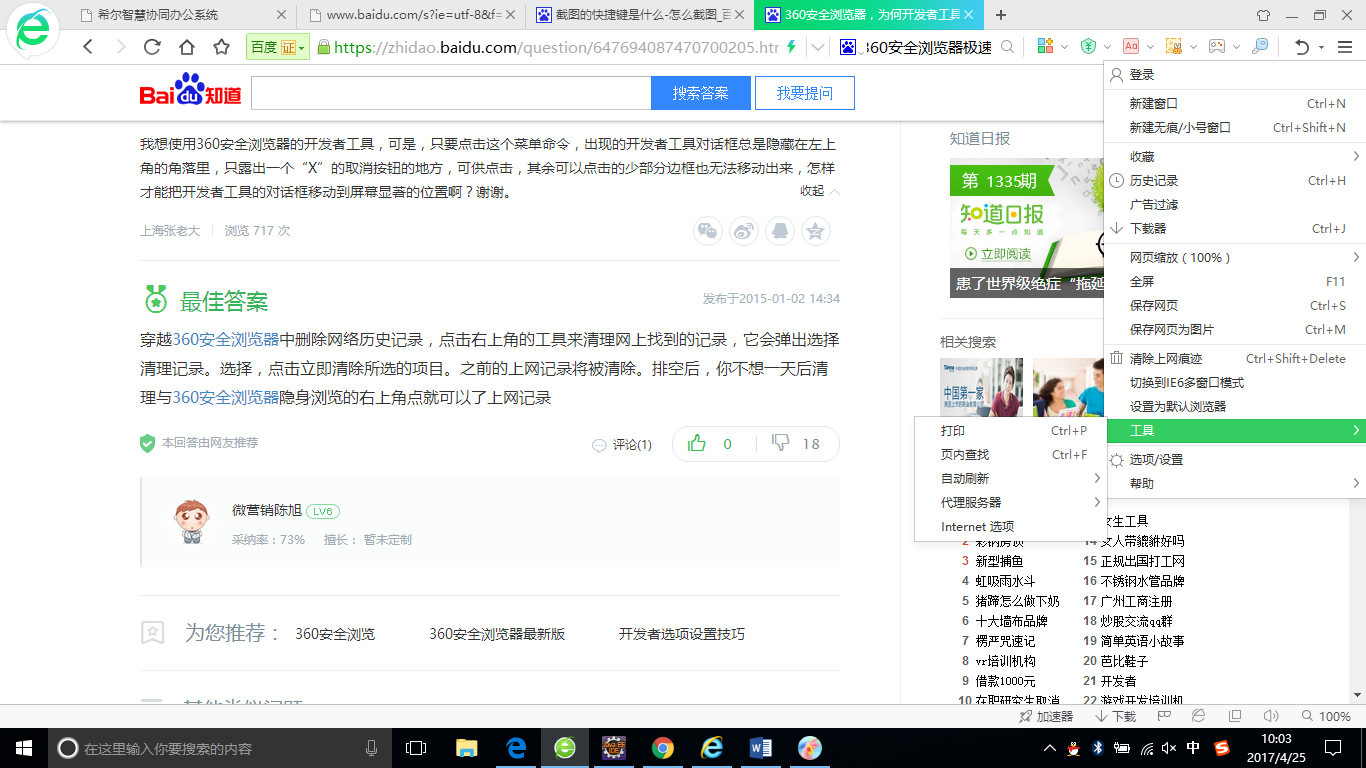Choose 打印 in the tools submenu

pyautogui.click(x=1009, y=430)
